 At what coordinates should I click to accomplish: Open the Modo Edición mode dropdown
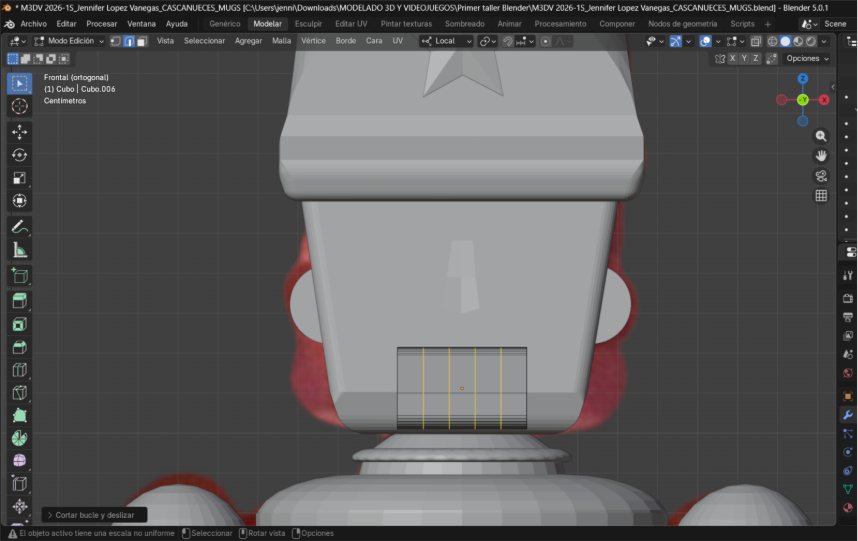point(68,41)
